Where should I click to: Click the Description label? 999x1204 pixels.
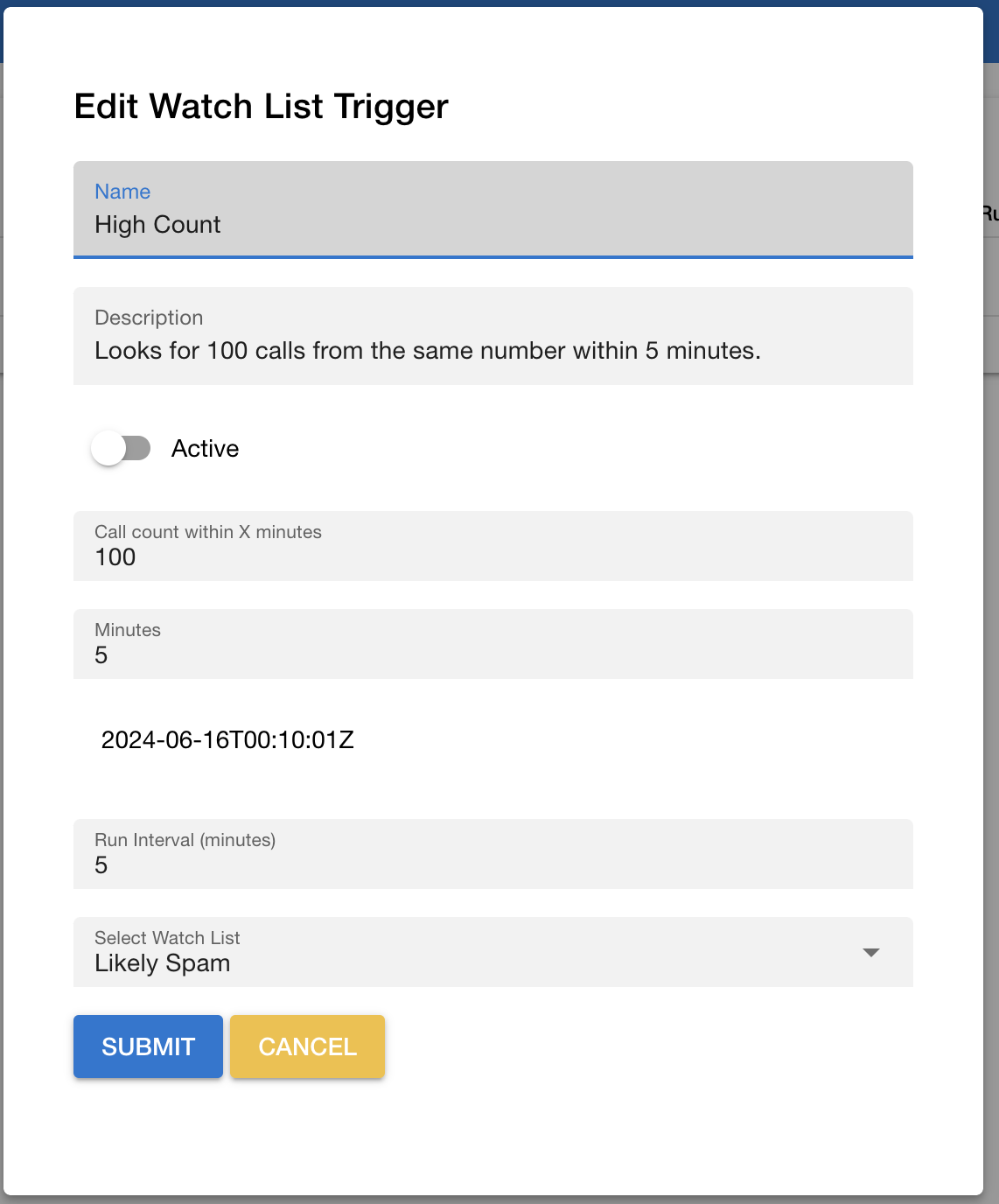coord(148,318)
